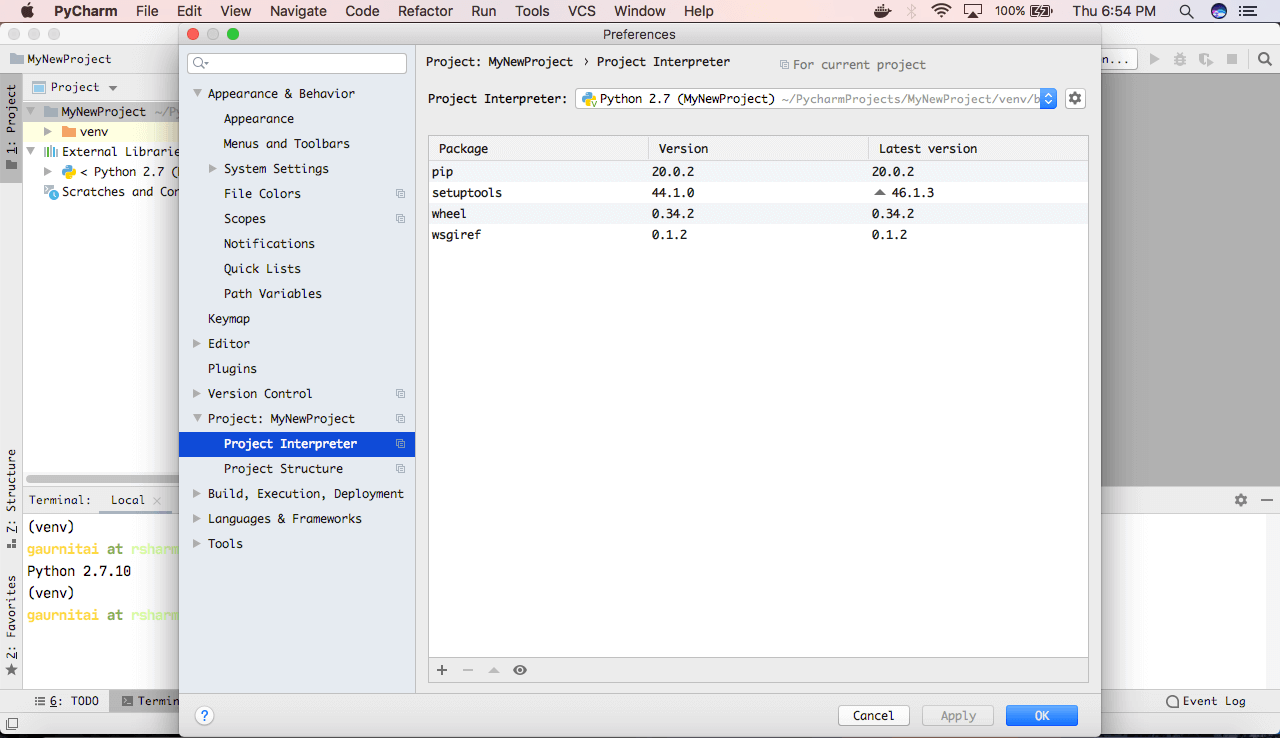Select the Local terminal tab
The image size is (1280, 738).
pos(127,500)
